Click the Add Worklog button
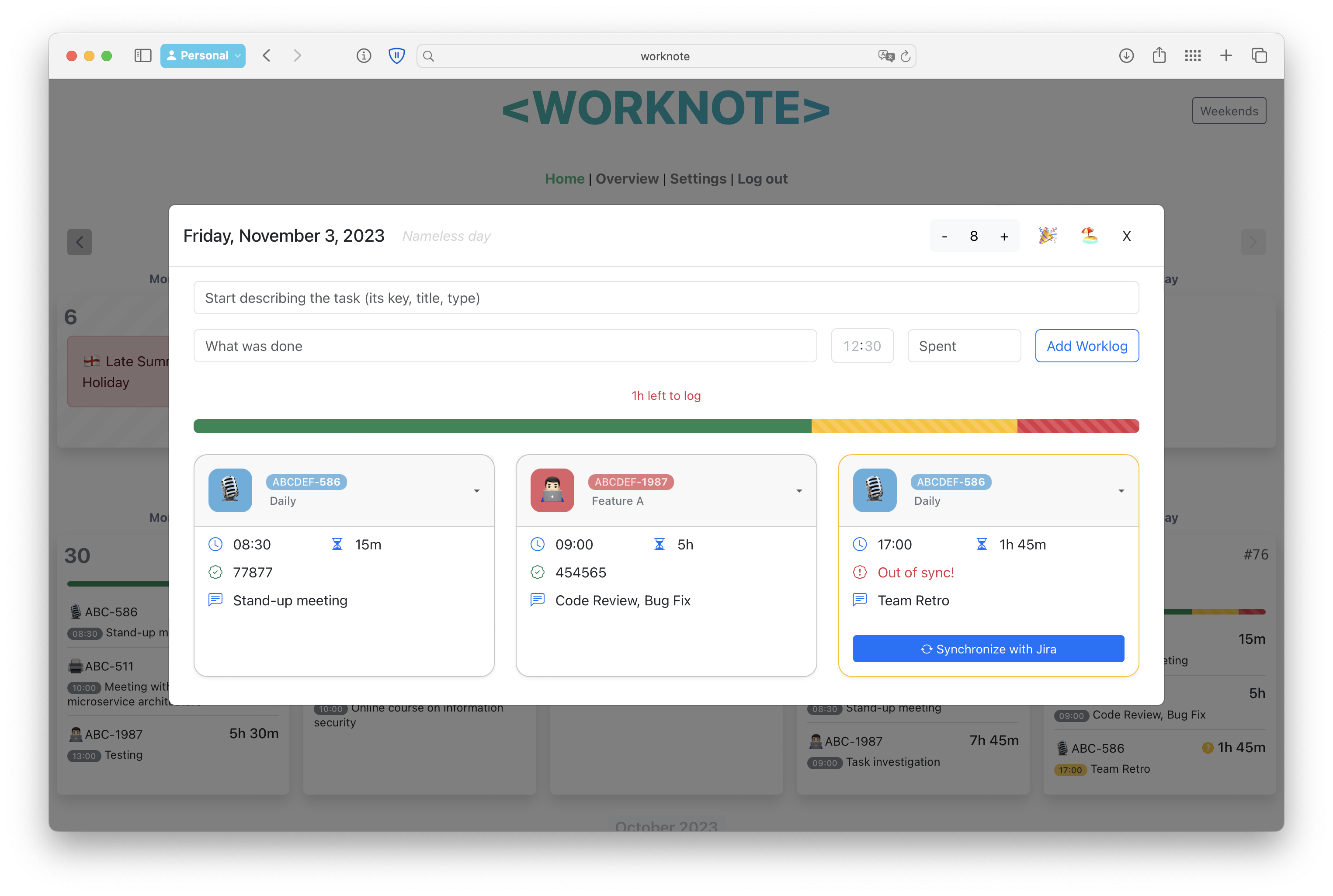This screenshot has height=896, width=1333. [1086, 346]
